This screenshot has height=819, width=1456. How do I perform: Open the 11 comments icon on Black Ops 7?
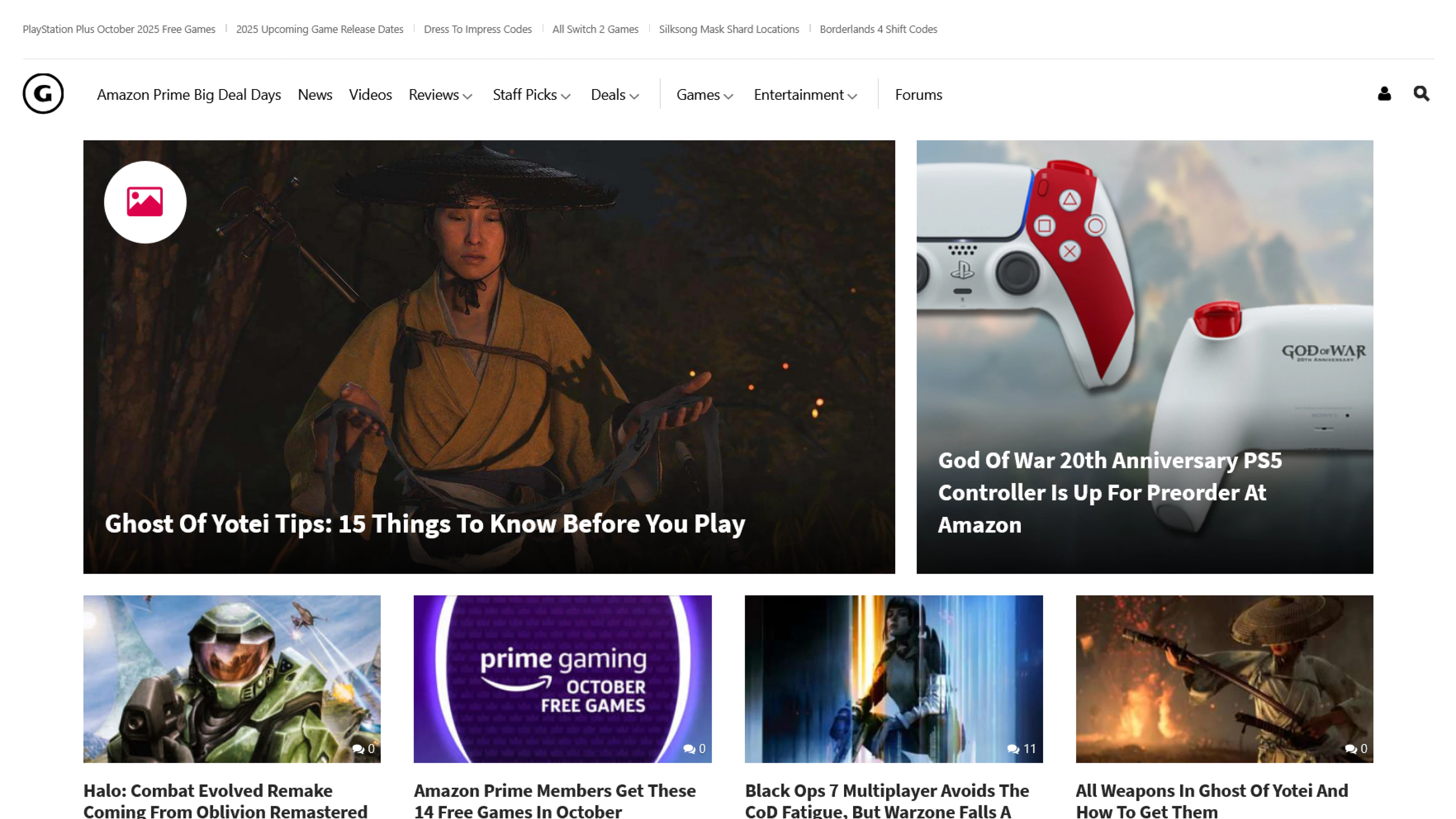click(1014, 748)
